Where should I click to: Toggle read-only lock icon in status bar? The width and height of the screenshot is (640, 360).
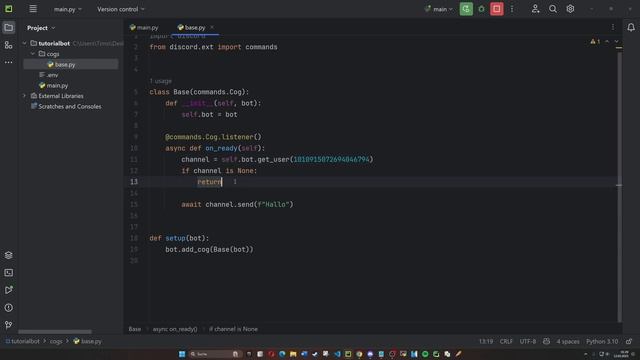tap(629, 341)
